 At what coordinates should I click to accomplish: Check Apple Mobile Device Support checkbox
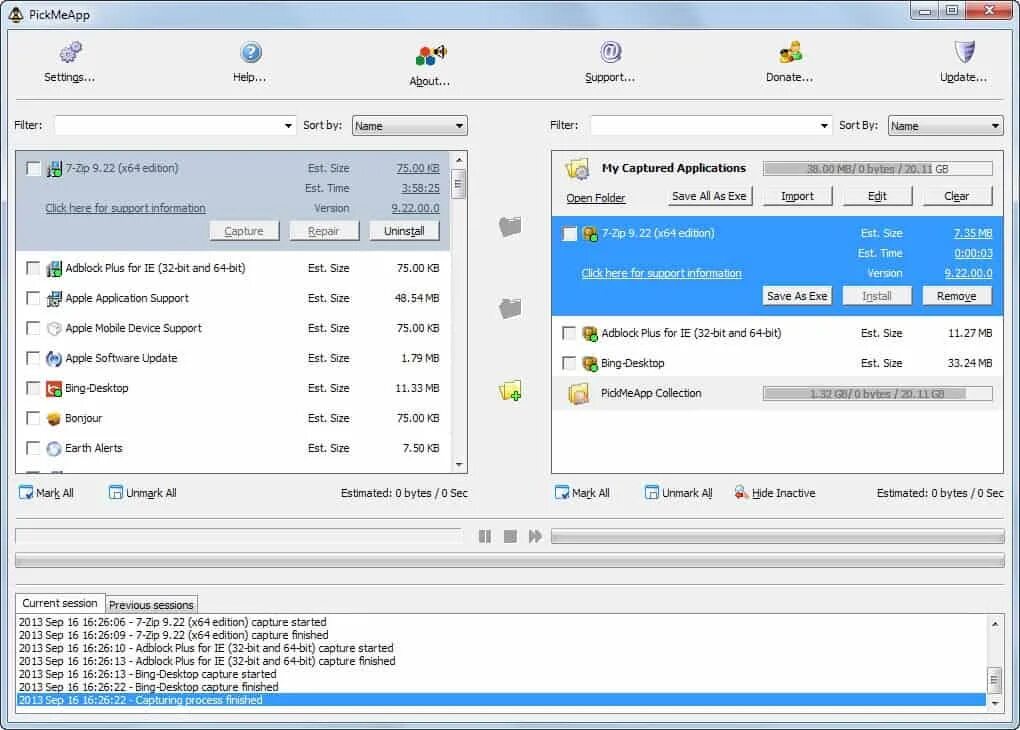pos(33,328)
